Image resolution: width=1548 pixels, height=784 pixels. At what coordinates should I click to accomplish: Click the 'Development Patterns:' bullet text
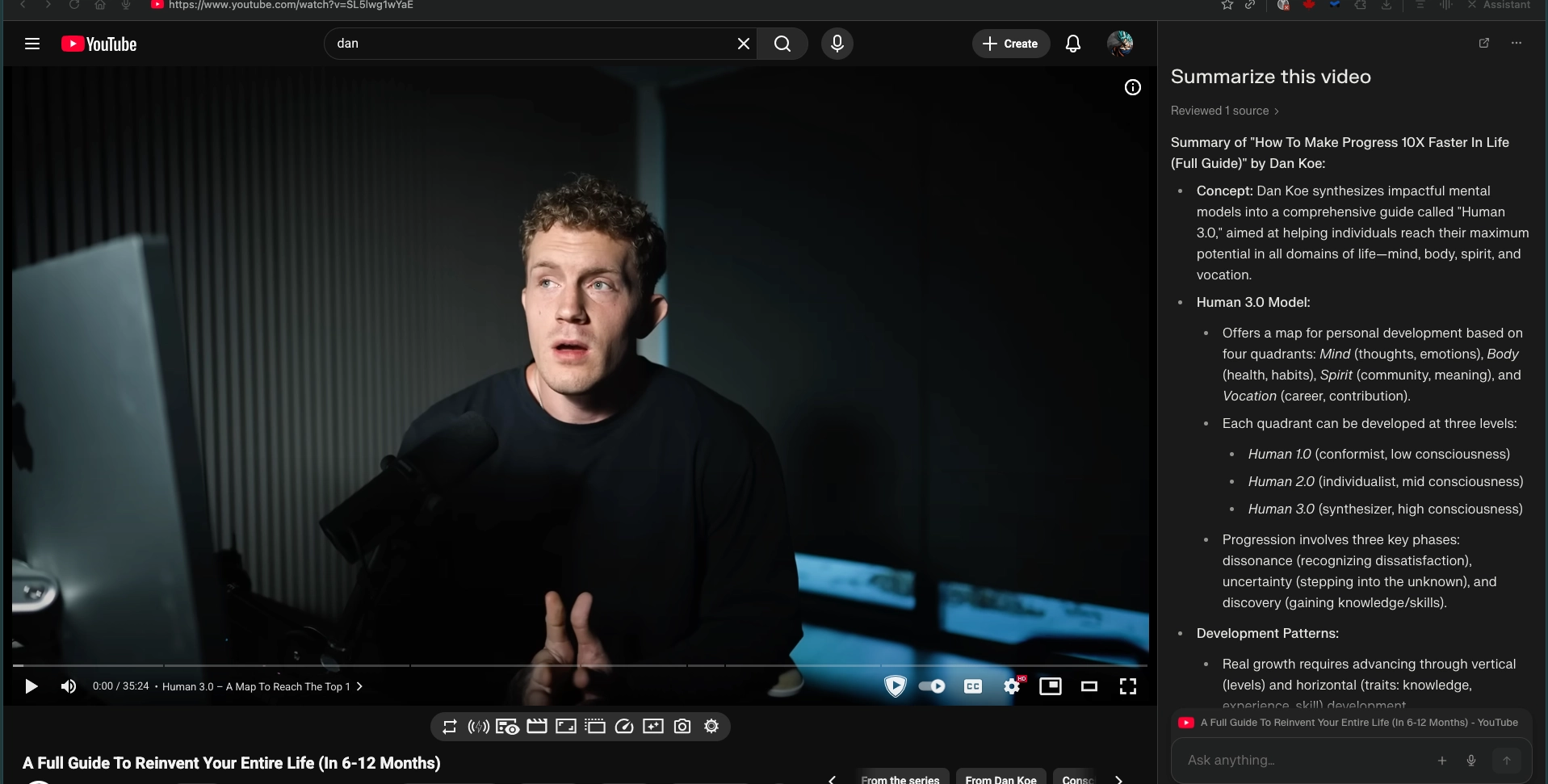[1268, 633]
